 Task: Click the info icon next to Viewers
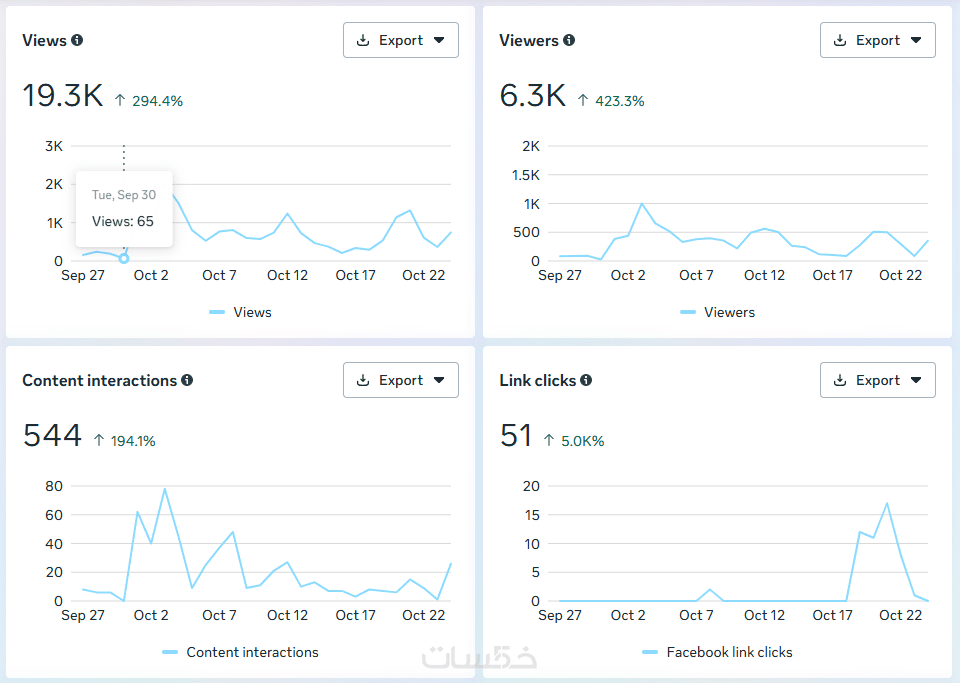pos(569,40)
